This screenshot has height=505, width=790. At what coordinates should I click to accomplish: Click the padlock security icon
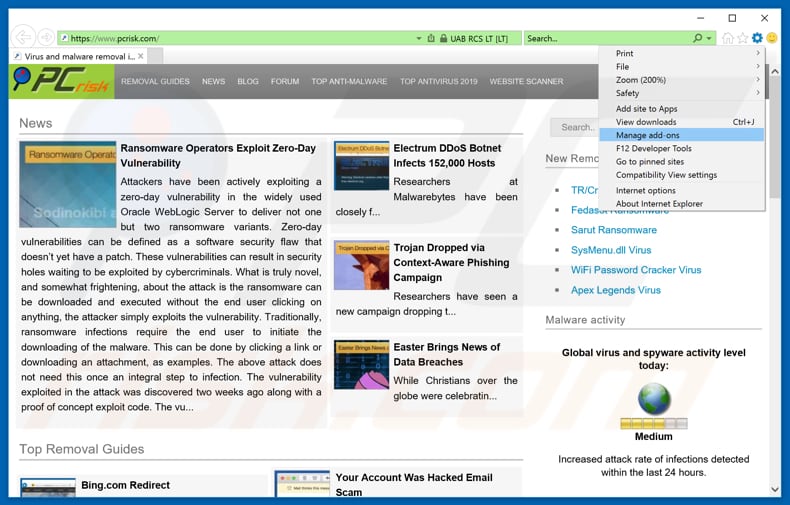443,38
